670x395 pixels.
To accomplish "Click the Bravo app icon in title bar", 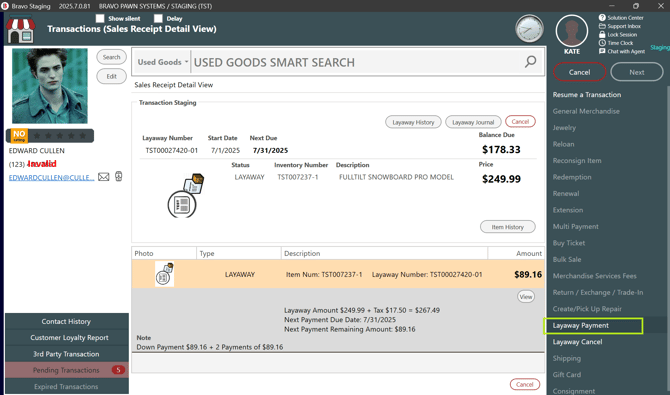I will click(5, 6).
